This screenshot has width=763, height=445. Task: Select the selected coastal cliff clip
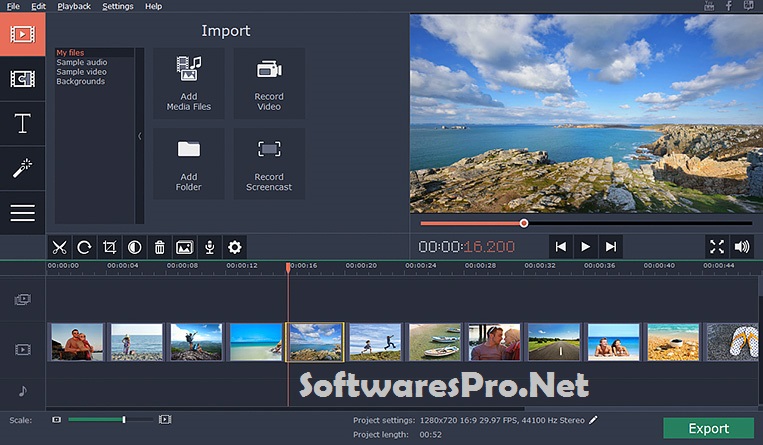315,342
